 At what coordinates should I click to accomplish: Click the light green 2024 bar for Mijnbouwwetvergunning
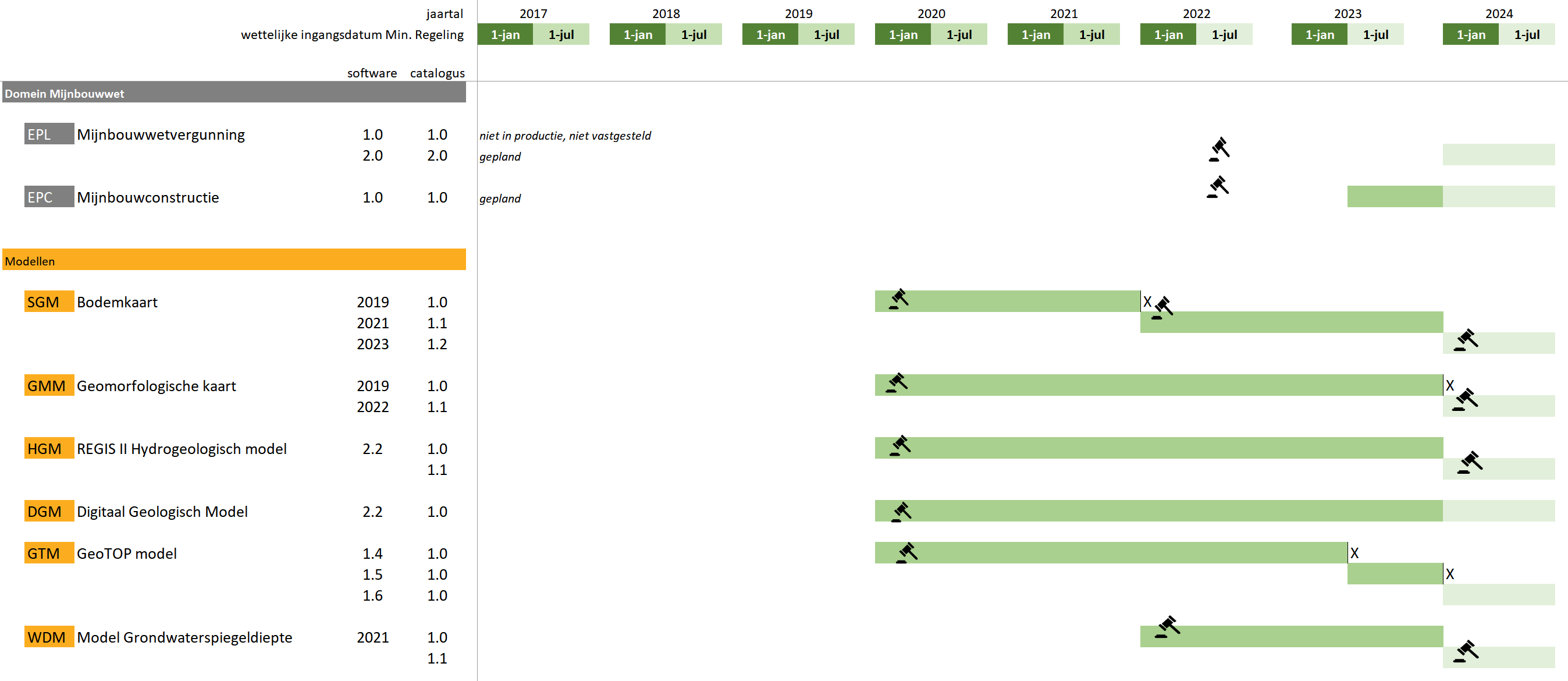point(1498,155)
